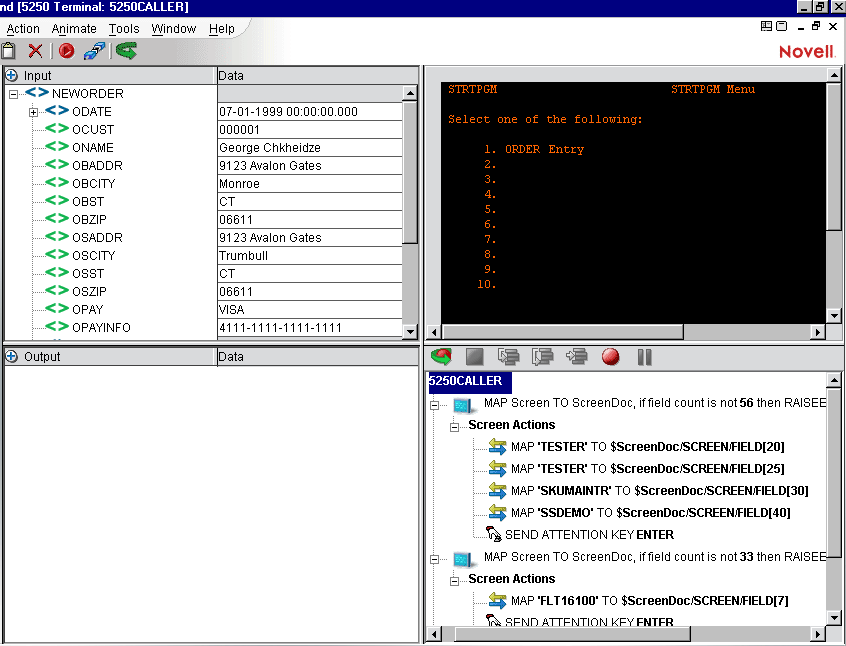846x646 pixels.
Task: Click the first step icon after the stop square
Action: point(508,357)
